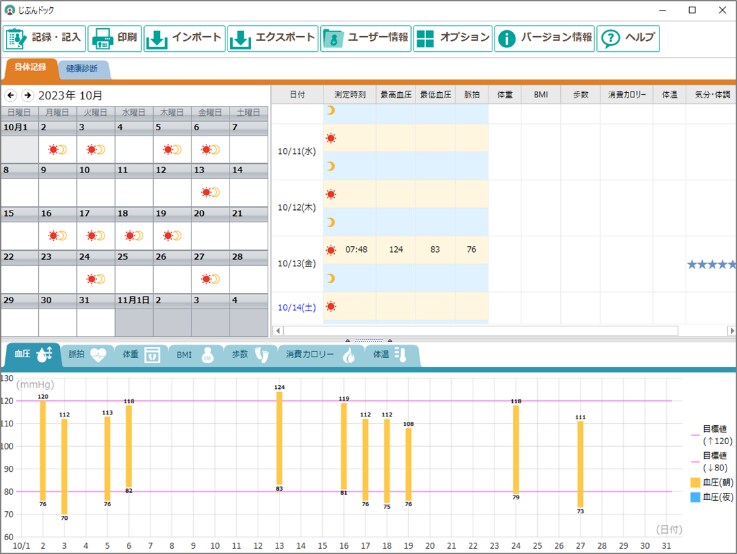Click the 最高血圧 column header

[x=396, y=94]
